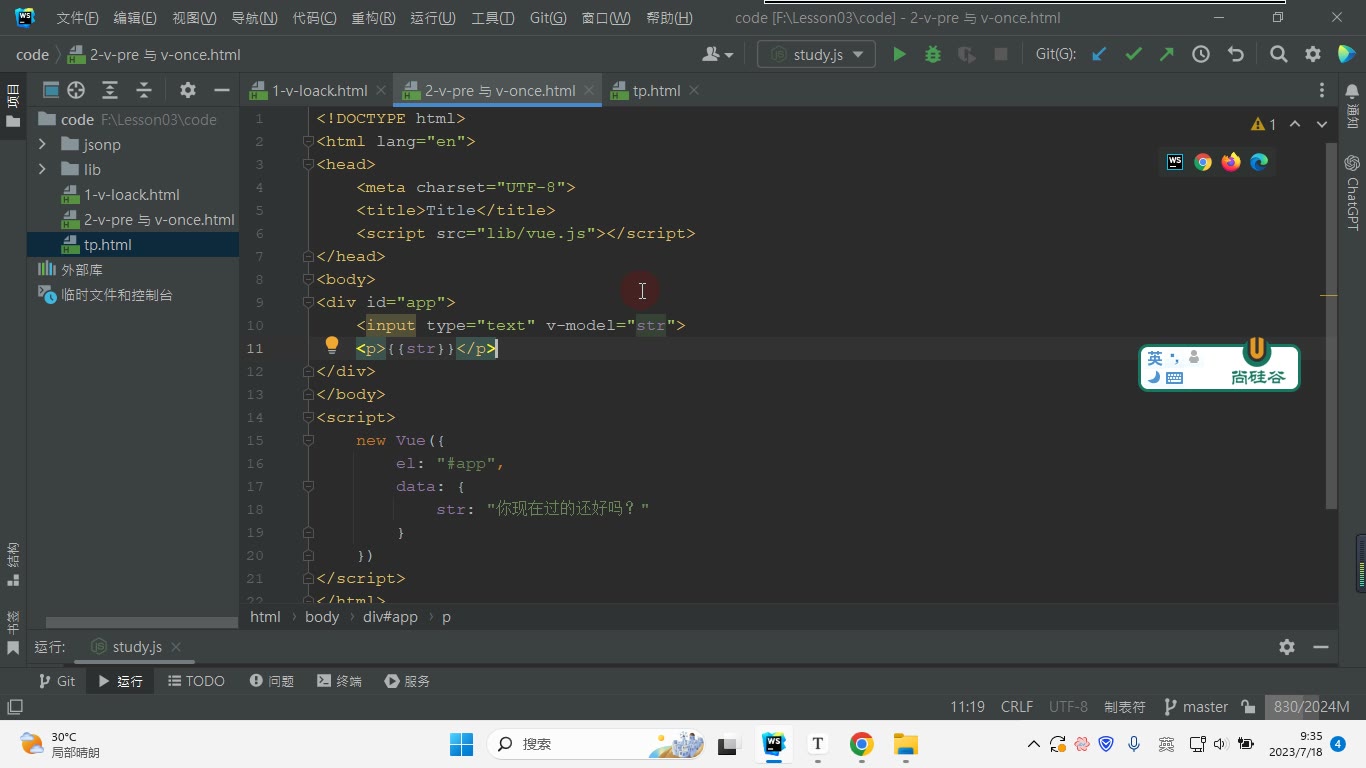Open the CRLF line separator selector
Viewport: 1366px width, 768px height.
click(x=1017, y=707)
